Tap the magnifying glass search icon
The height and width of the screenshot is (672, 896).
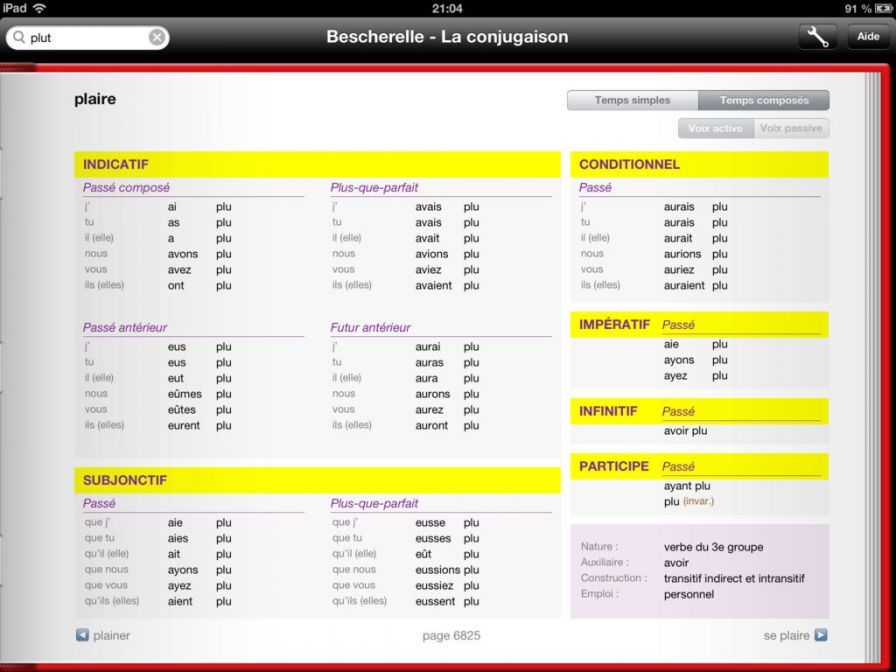pyautogui.click(x=19, y=38)
